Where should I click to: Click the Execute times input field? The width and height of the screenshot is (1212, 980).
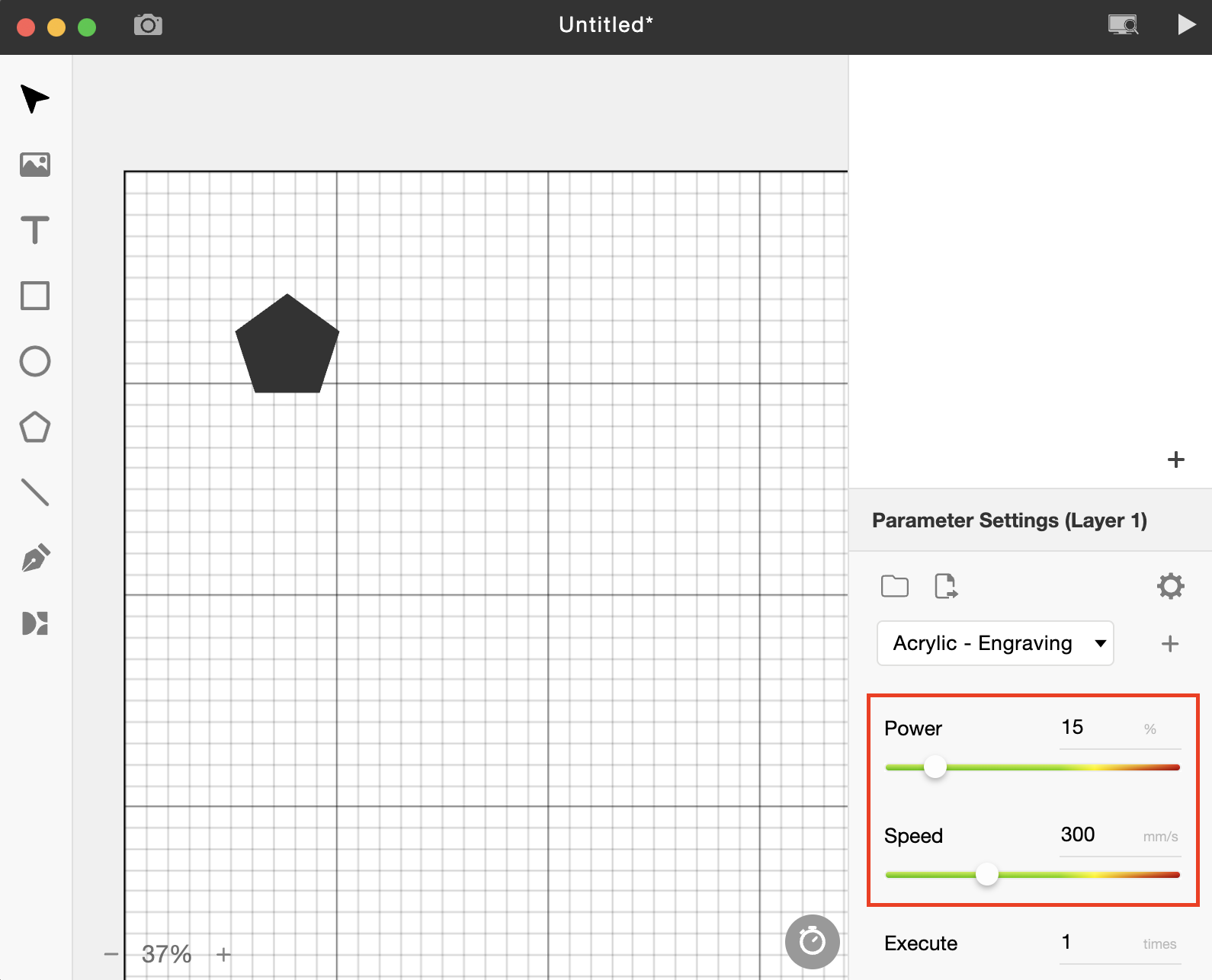click(1098, 943)
